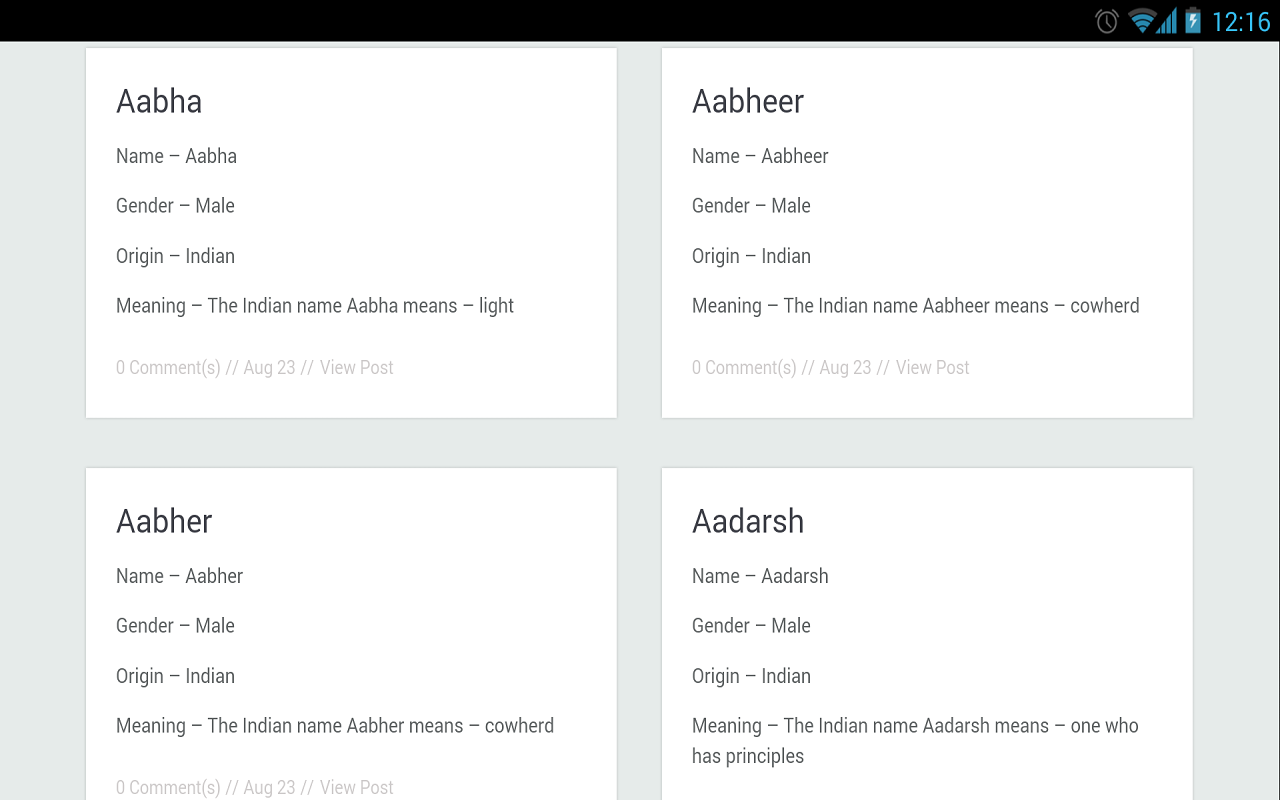
Task: Click Aug 23 date on Aabha card
Action: click(270, 368)
